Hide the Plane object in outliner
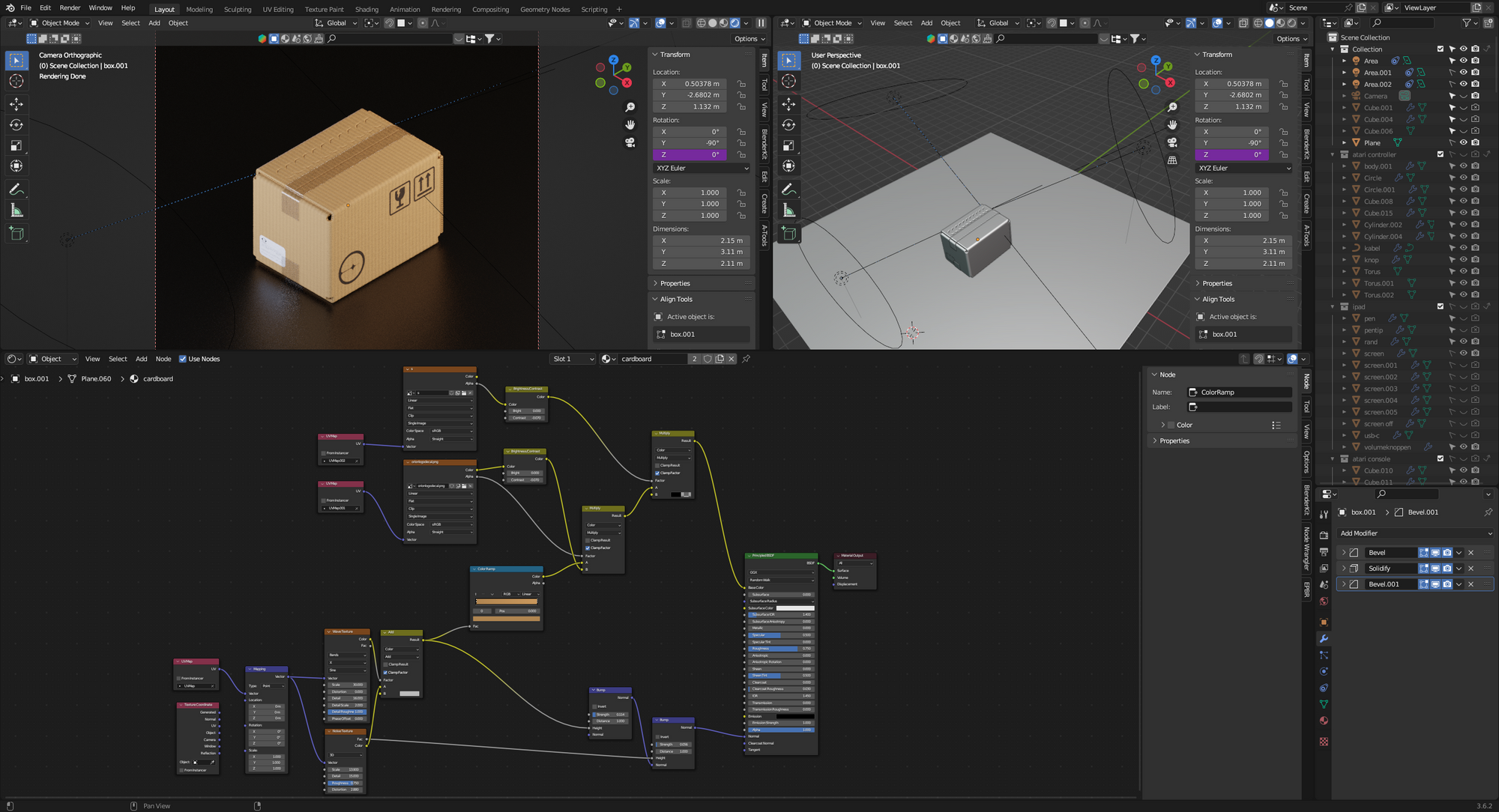 click(1463, 142)
